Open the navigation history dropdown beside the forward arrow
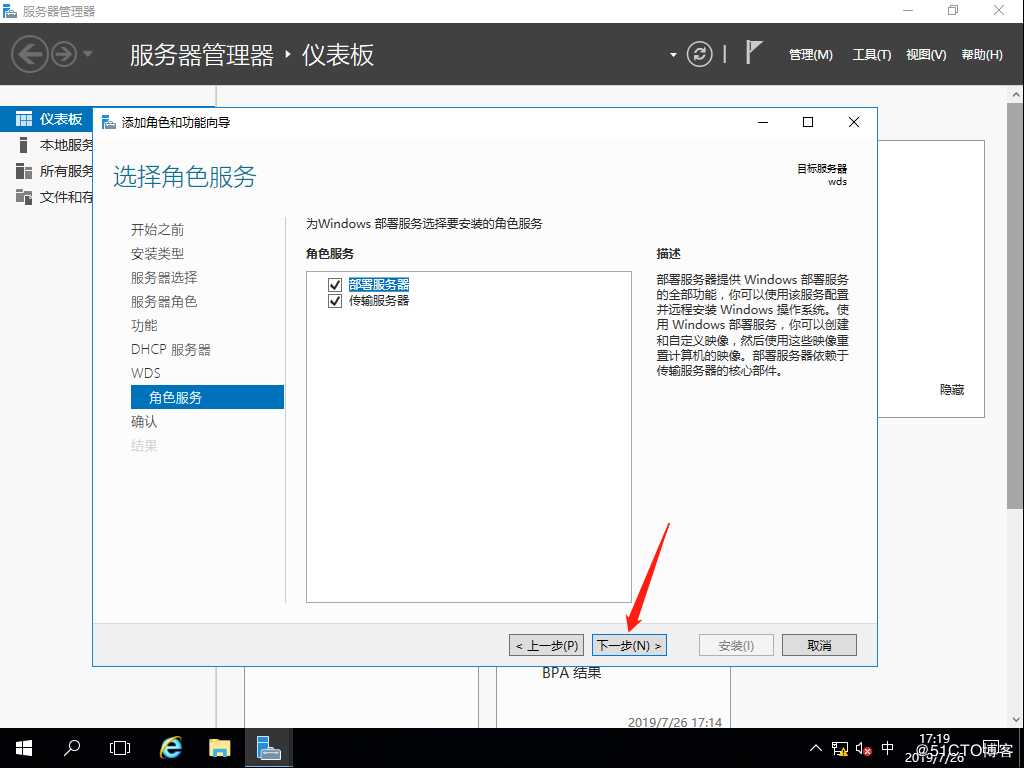The width and height of the screenshot is (1024, 768). coord(88,54)
